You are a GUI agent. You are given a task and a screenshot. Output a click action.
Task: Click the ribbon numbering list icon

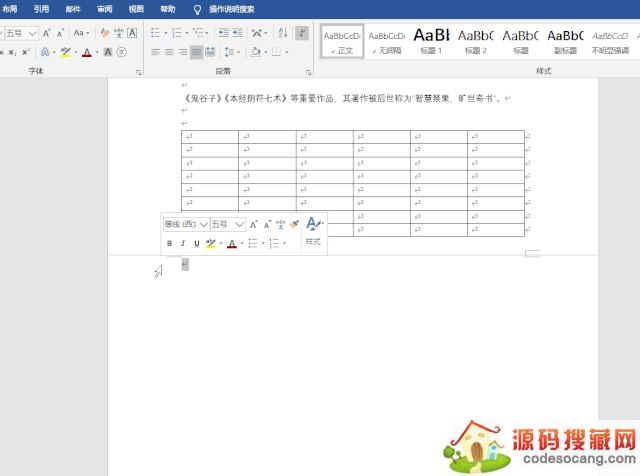176,33
